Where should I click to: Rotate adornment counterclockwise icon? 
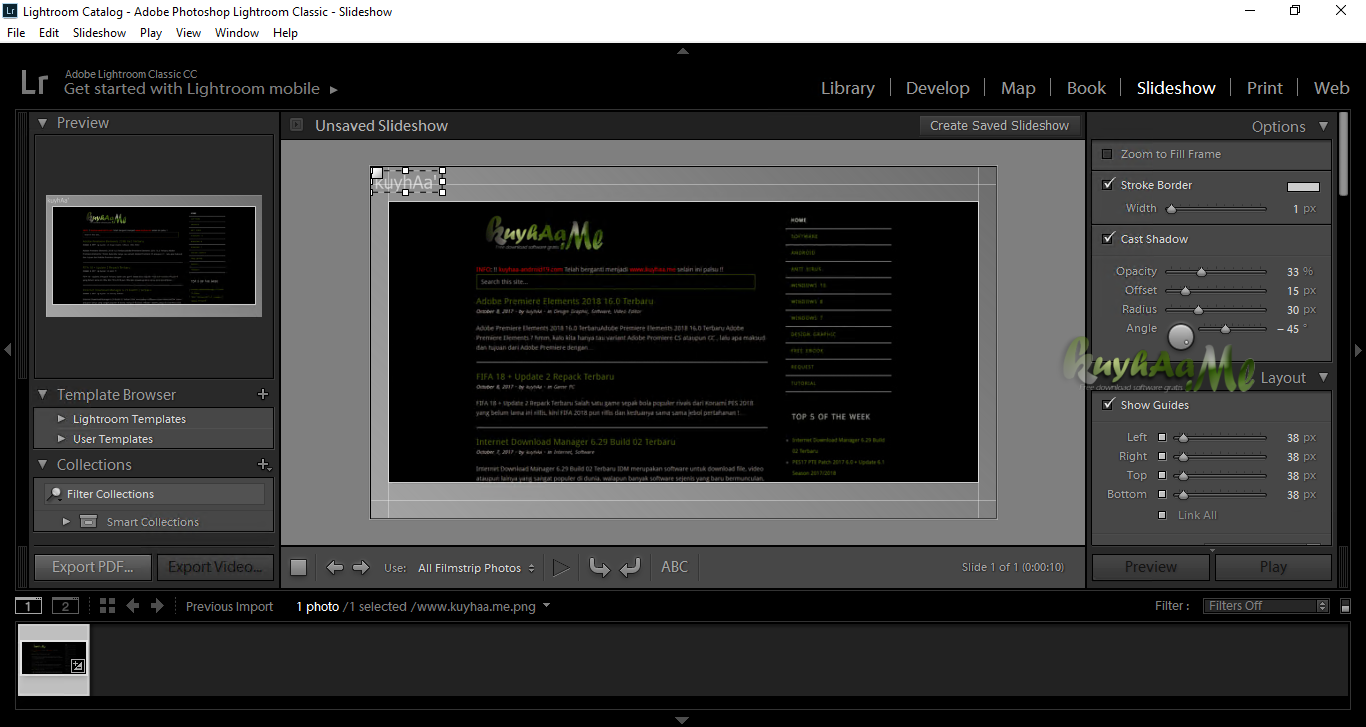[599, 567]
